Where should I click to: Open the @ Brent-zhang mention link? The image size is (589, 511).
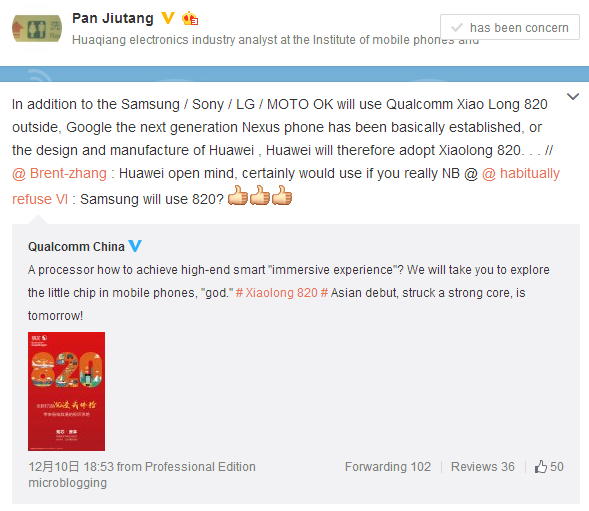(x=59, y=174)
